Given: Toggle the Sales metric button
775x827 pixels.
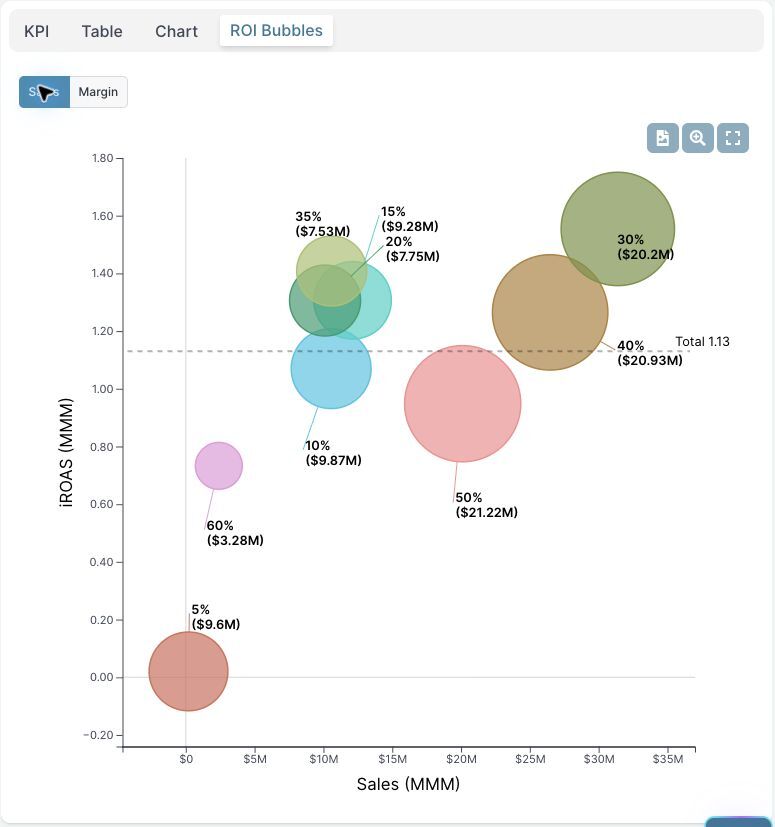Looking at the screenshot, I should [44, 92].
